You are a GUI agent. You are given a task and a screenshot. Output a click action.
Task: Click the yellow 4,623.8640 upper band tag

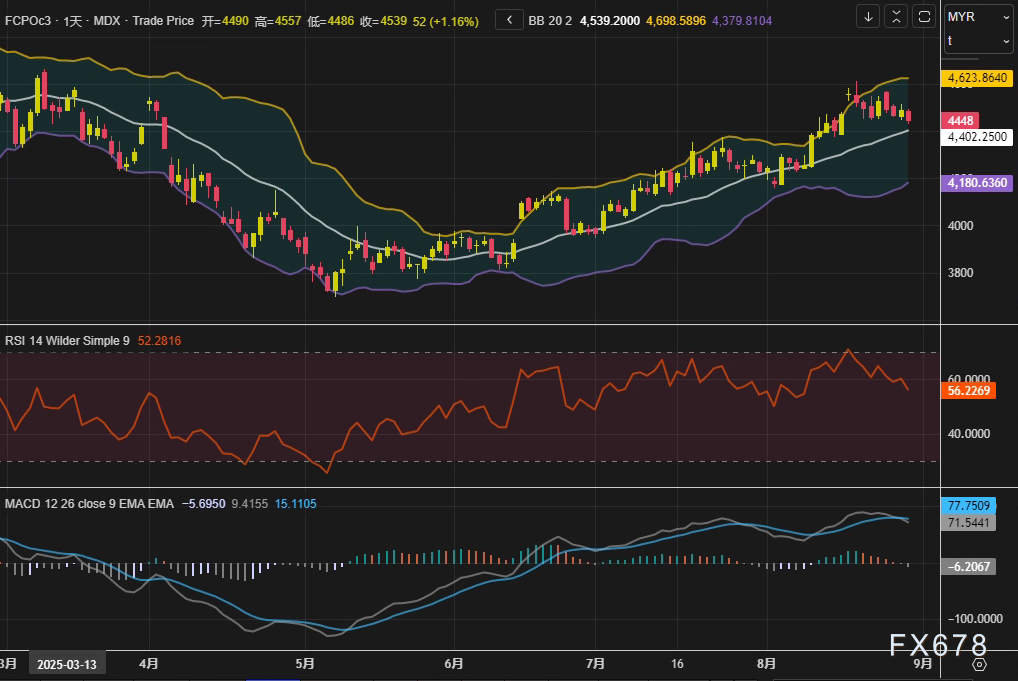coord(978,77)
